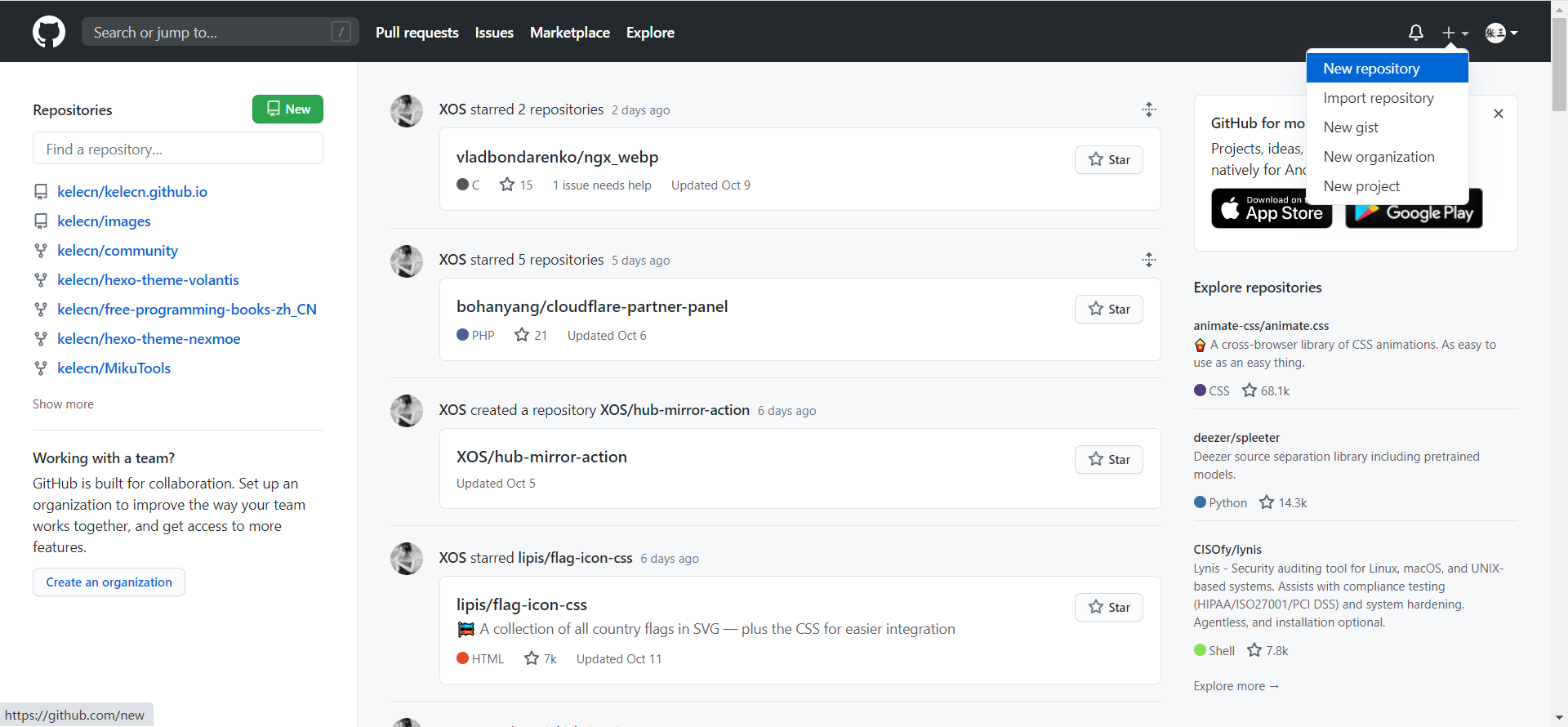Open deezer/spleeter explore repository
Viewport: 1568px width, 727px height.
(1236, 438)
